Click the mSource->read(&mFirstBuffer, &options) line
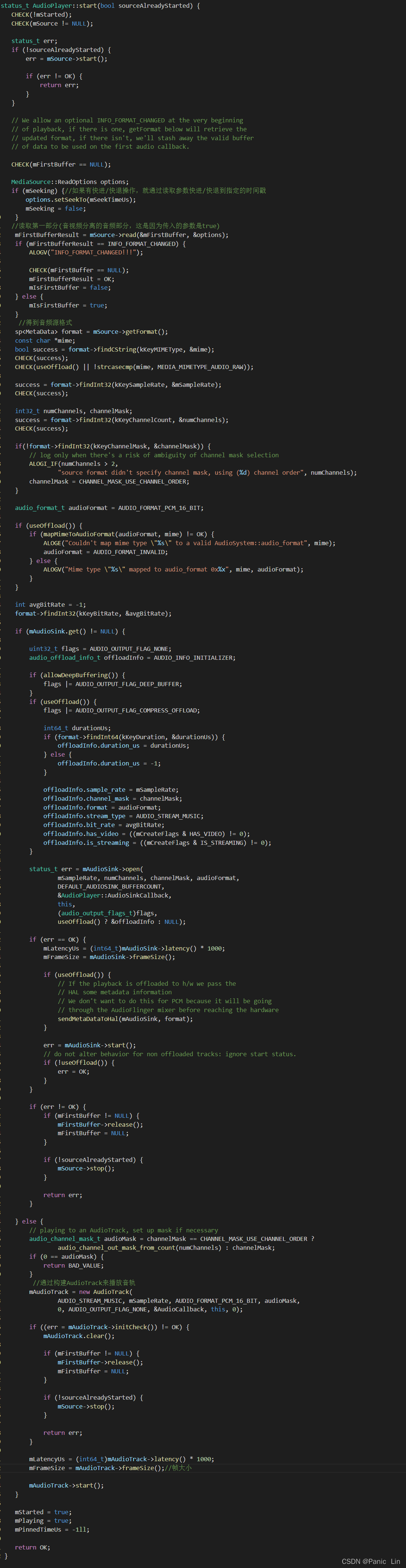Viewport: 406px width, 1568px height. coord(122,235)
